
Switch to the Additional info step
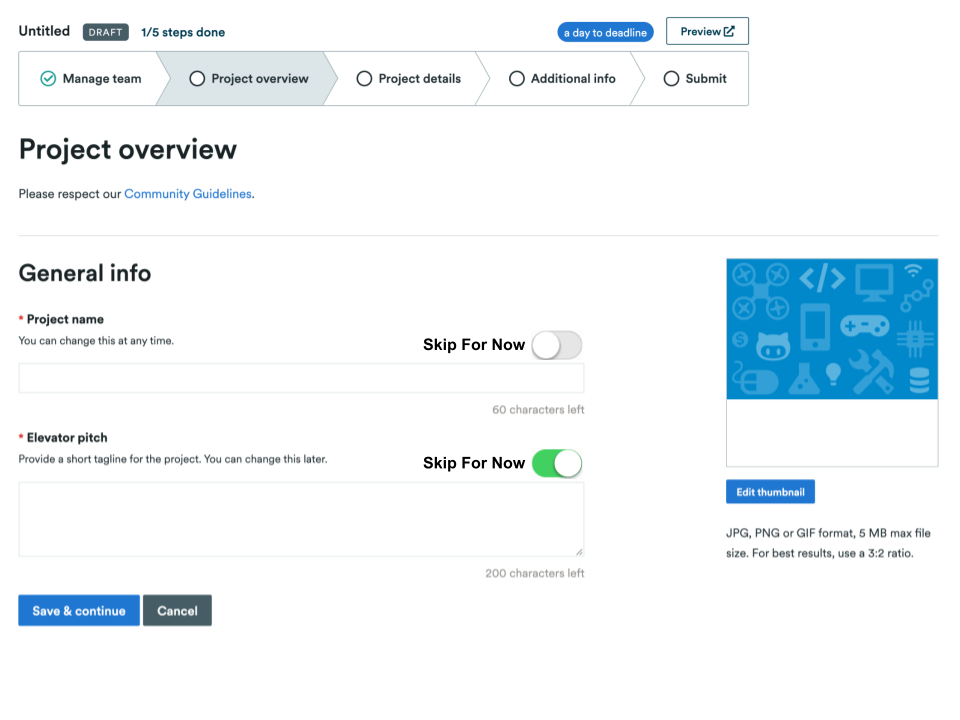pyautogui.click(x=562, y=79)
